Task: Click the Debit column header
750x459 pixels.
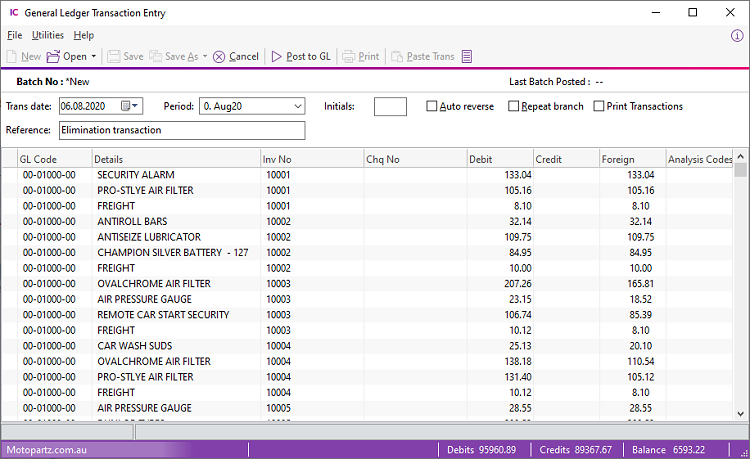Action: [x=499, y=159]
